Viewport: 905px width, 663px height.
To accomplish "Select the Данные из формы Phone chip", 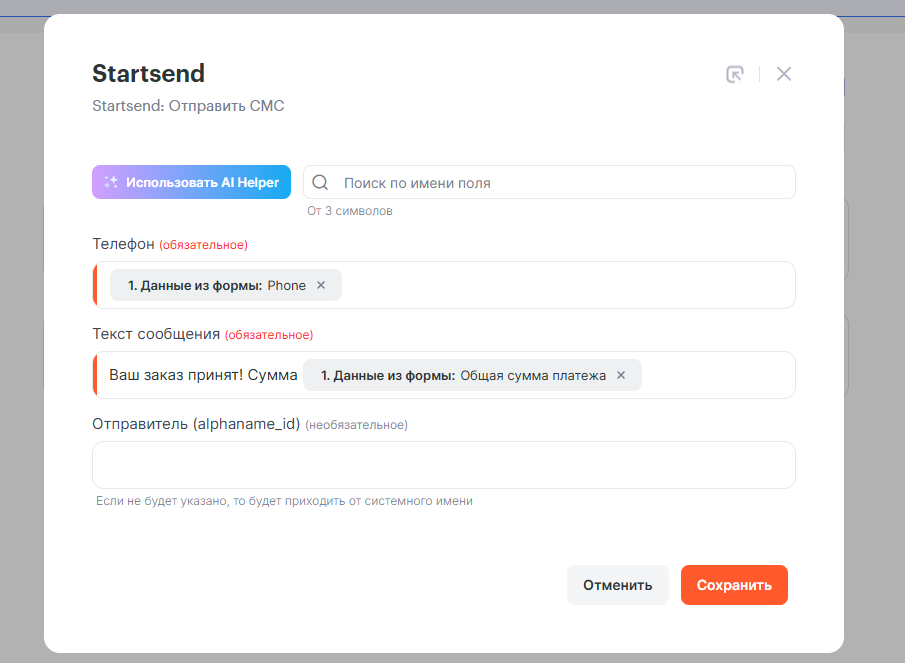I will pos(215,285).
